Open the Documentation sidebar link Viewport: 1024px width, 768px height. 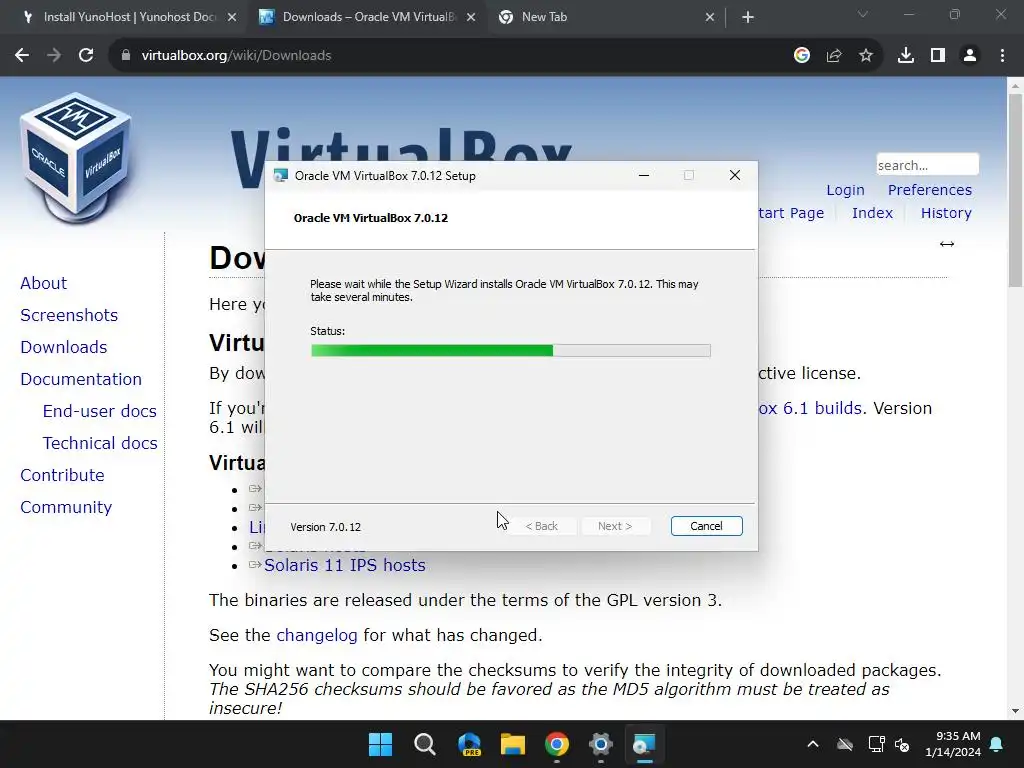[x=81, y=379]
